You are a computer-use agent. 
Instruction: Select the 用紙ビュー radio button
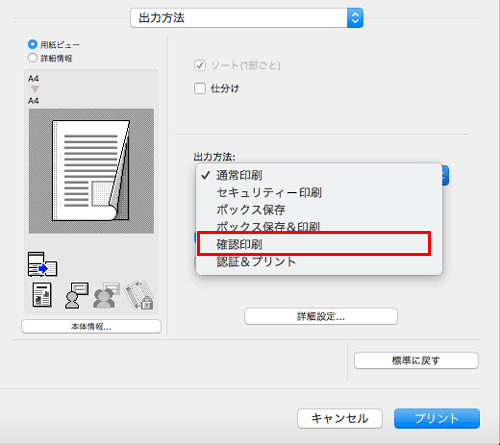[33, 44]
